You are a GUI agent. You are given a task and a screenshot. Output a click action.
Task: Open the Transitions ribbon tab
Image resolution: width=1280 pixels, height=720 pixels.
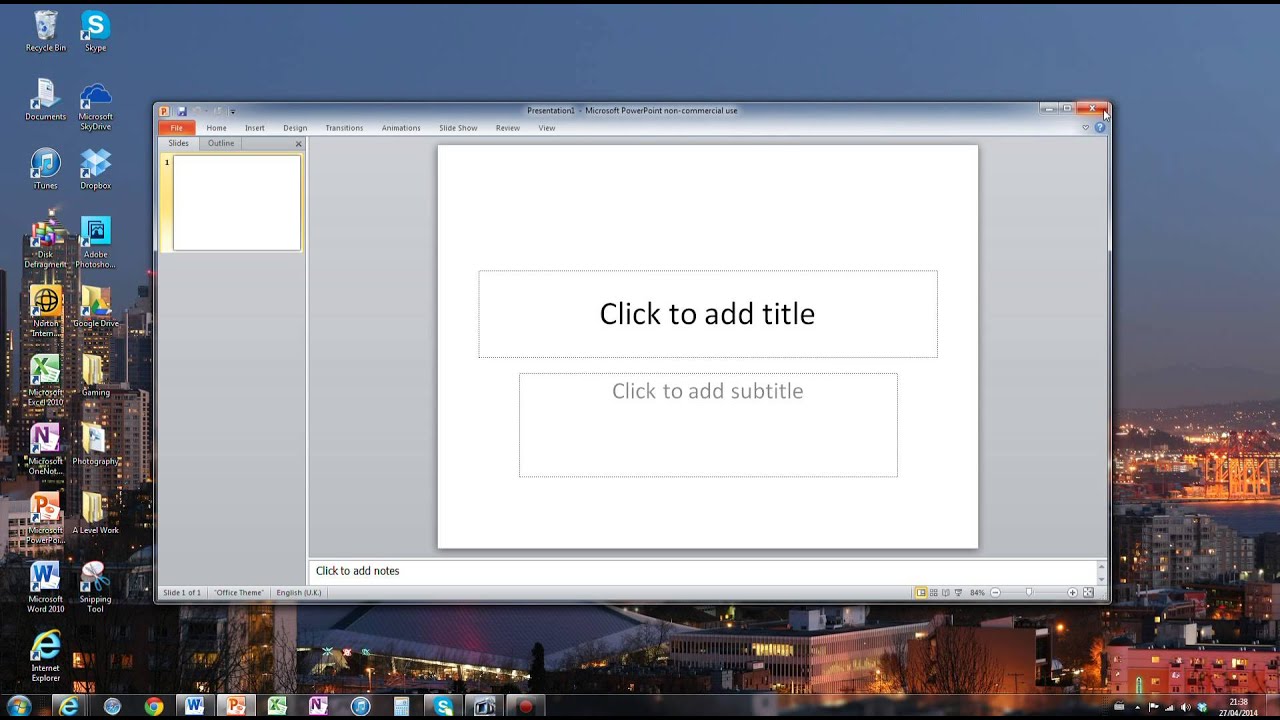344,128
